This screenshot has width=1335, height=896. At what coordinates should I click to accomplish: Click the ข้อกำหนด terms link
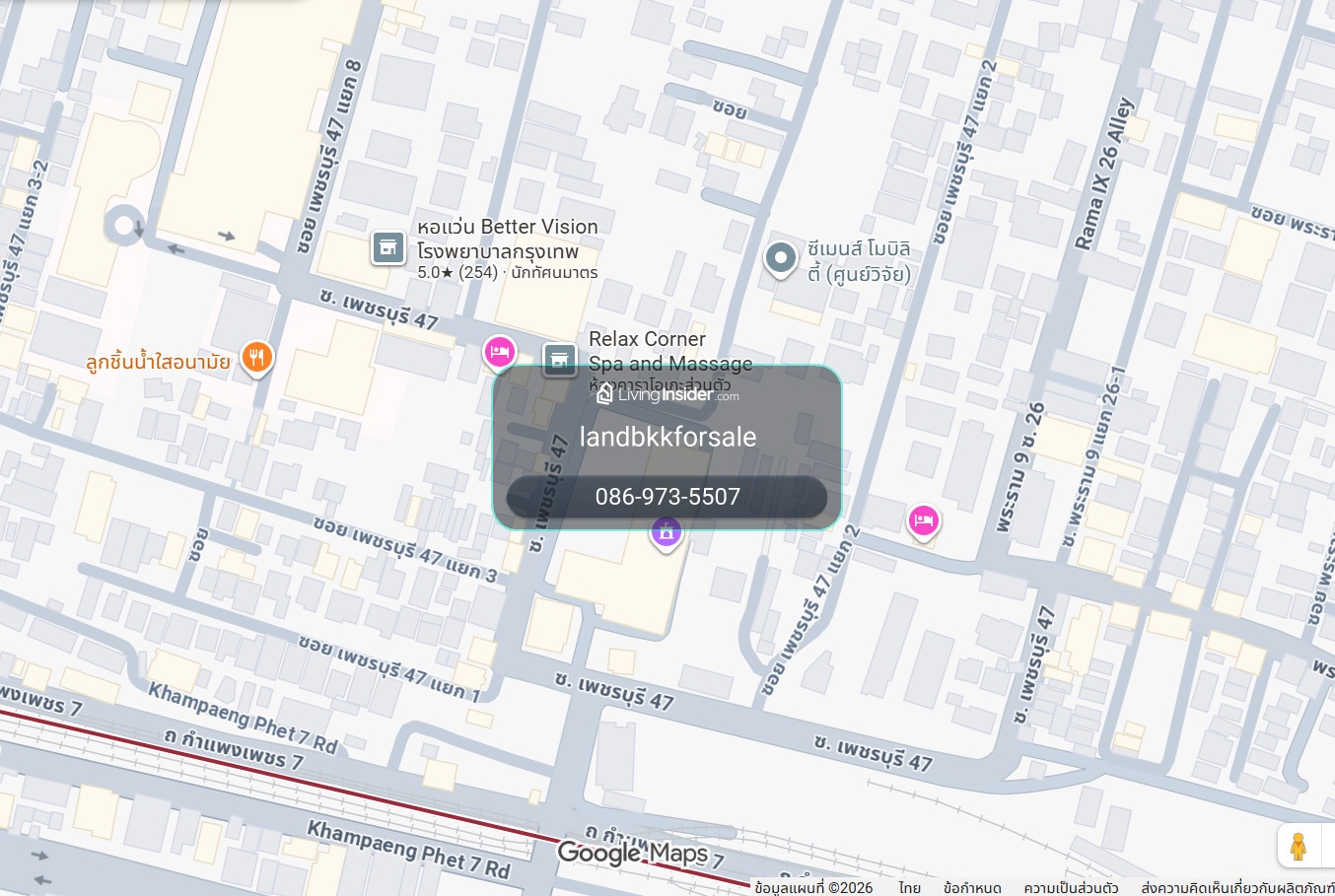click(x=972, y=887)
